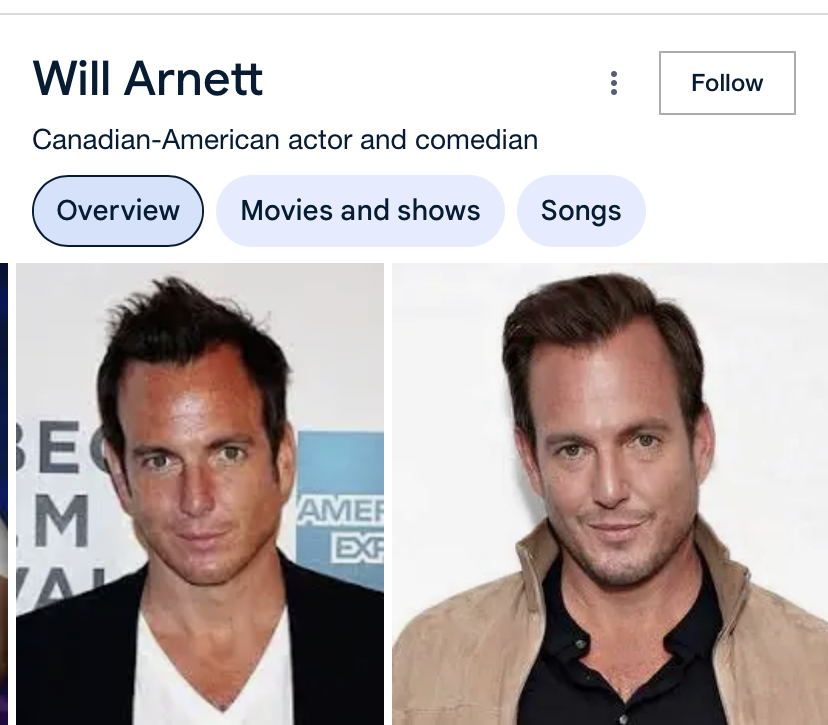828x725 pixels.
Task: Expand extra options with the kebab icon
Action: coord(614,83)
